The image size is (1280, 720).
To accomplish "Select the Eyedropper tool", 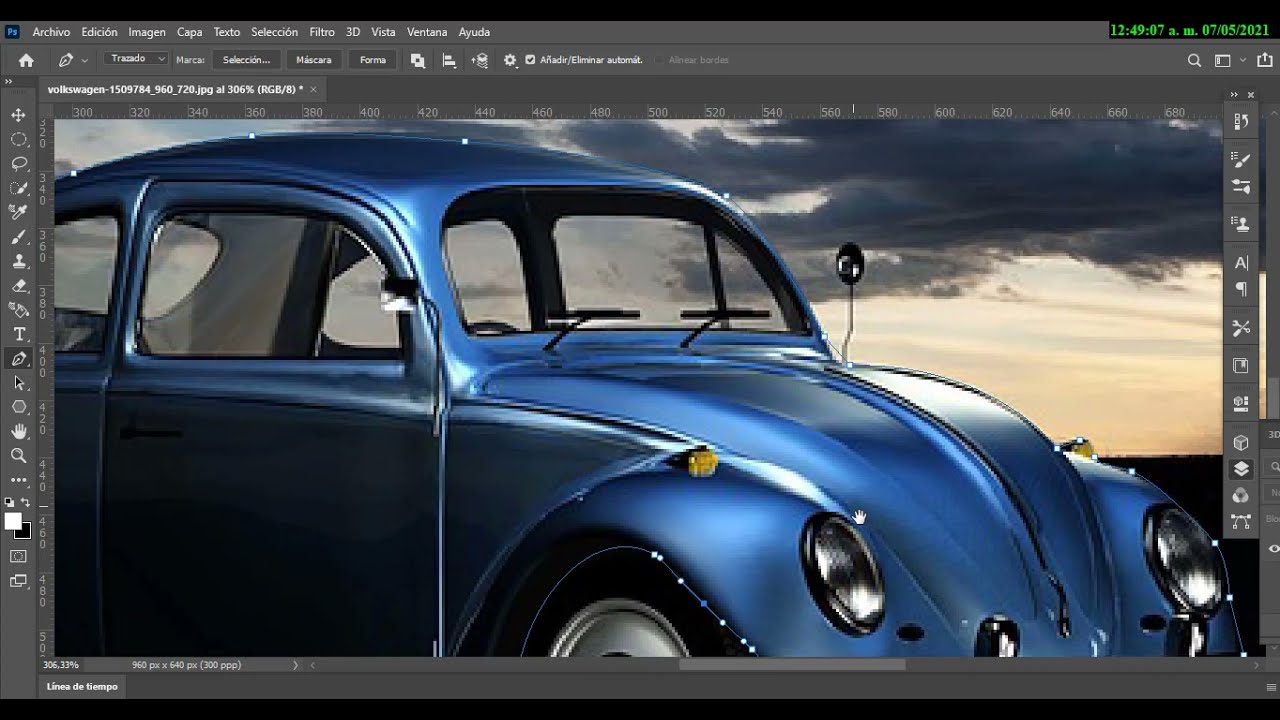I will click(x=19, y=212).
